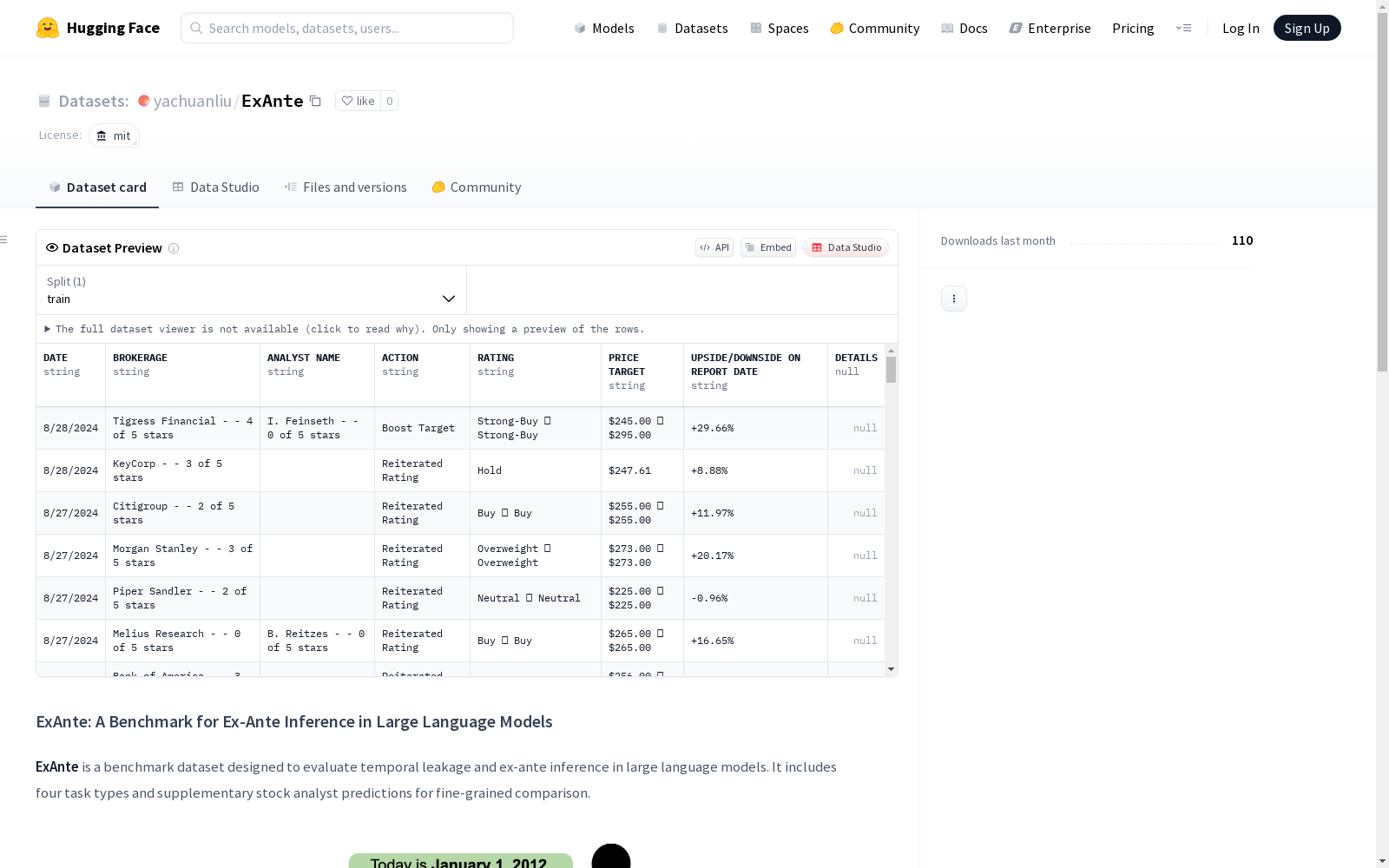Select the Dataset card tab
This screenshot has height=868, width=1389.
click(97, 187)
